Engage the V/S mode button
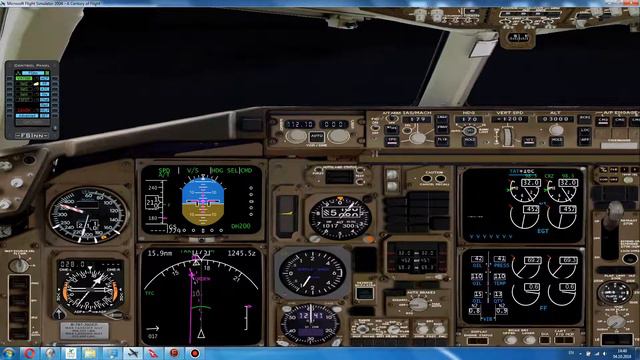Viewport: 640px width, 360px height. click(529, 141)
